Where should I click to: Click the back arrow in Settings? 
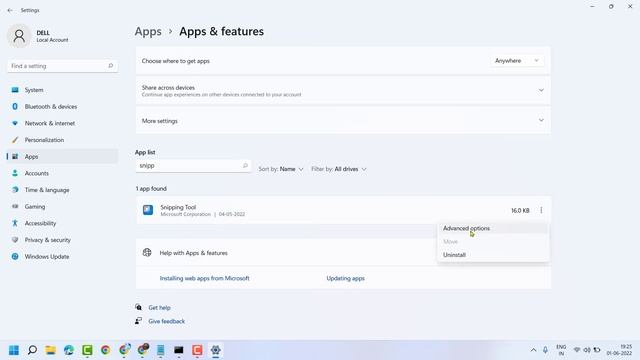pyautogui.click(x=10, y=10)
